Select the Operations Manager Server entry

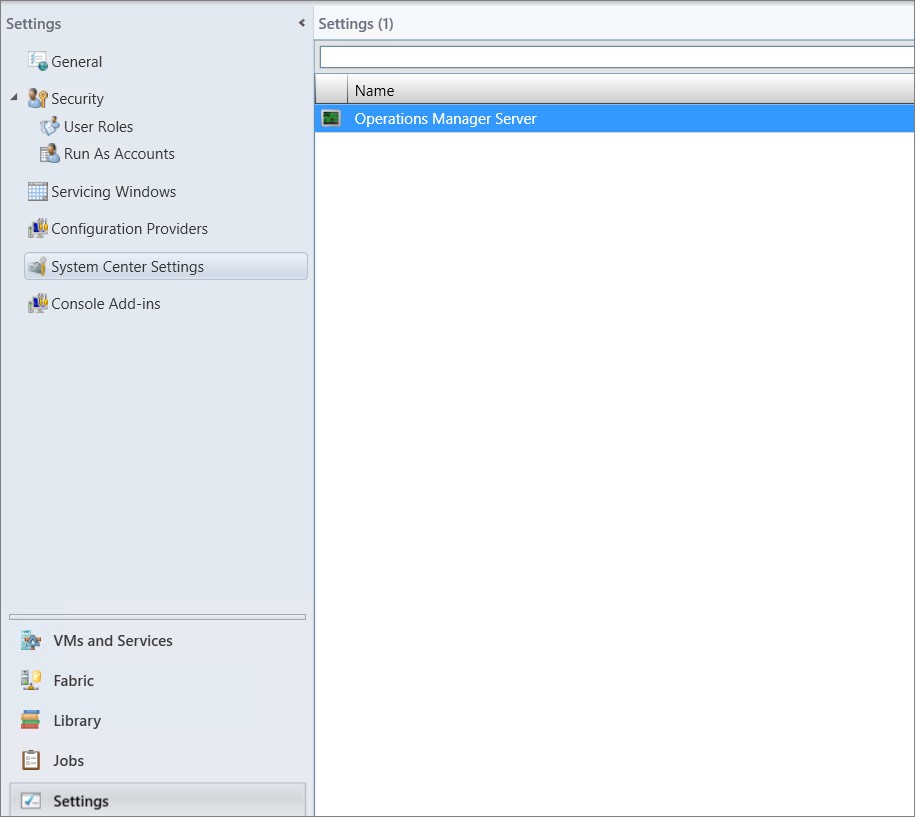coord(614,118)
